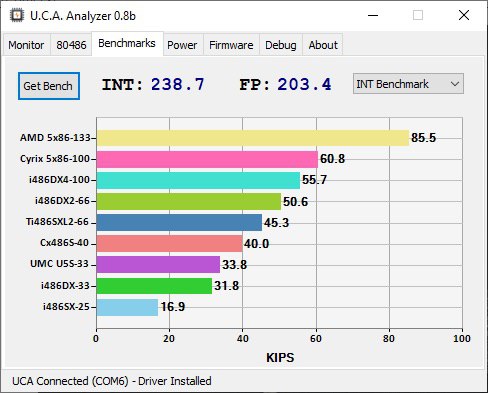488x393 pixels.
Task: Click the AMD 5x86-133 axis label
Action: [55, 138]
